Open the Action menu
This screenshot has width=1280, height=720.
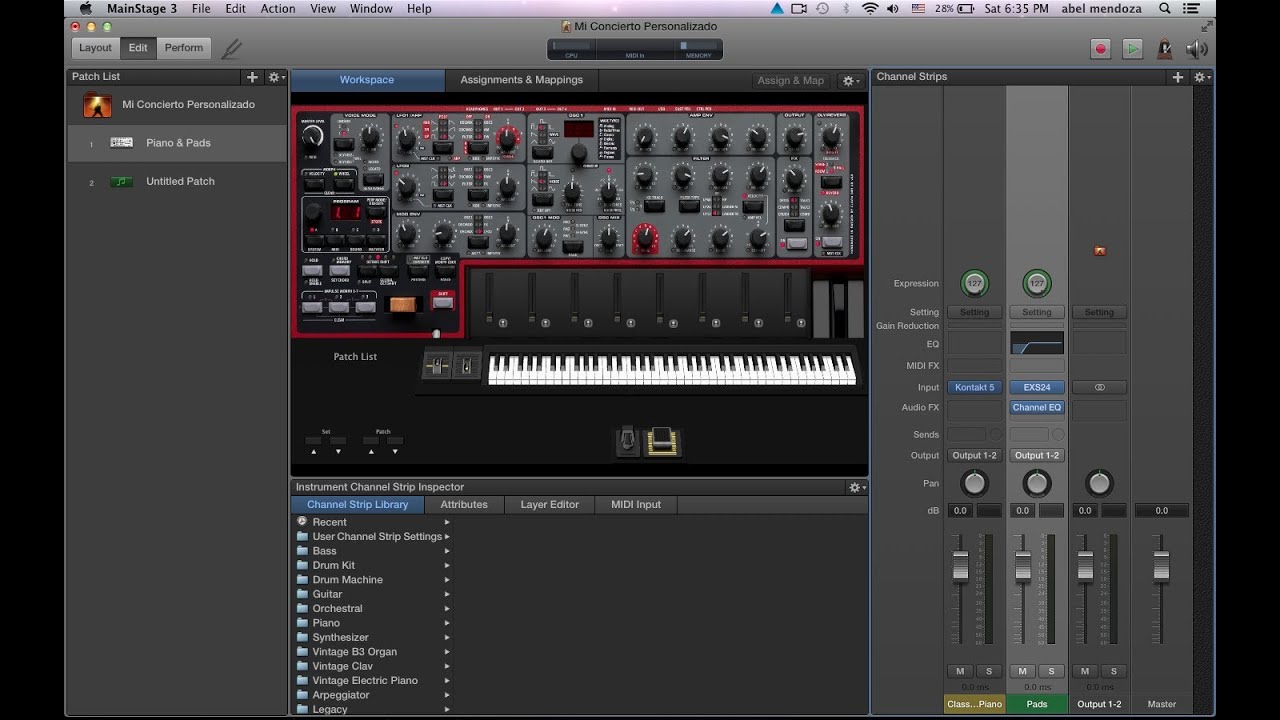[x=278, y=9]
